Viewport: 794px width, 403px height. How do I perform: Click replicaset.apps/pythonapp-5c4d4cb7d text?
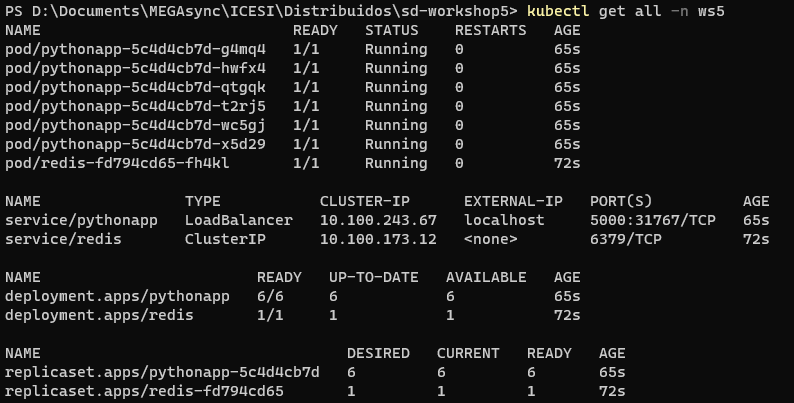click(162, 372)
